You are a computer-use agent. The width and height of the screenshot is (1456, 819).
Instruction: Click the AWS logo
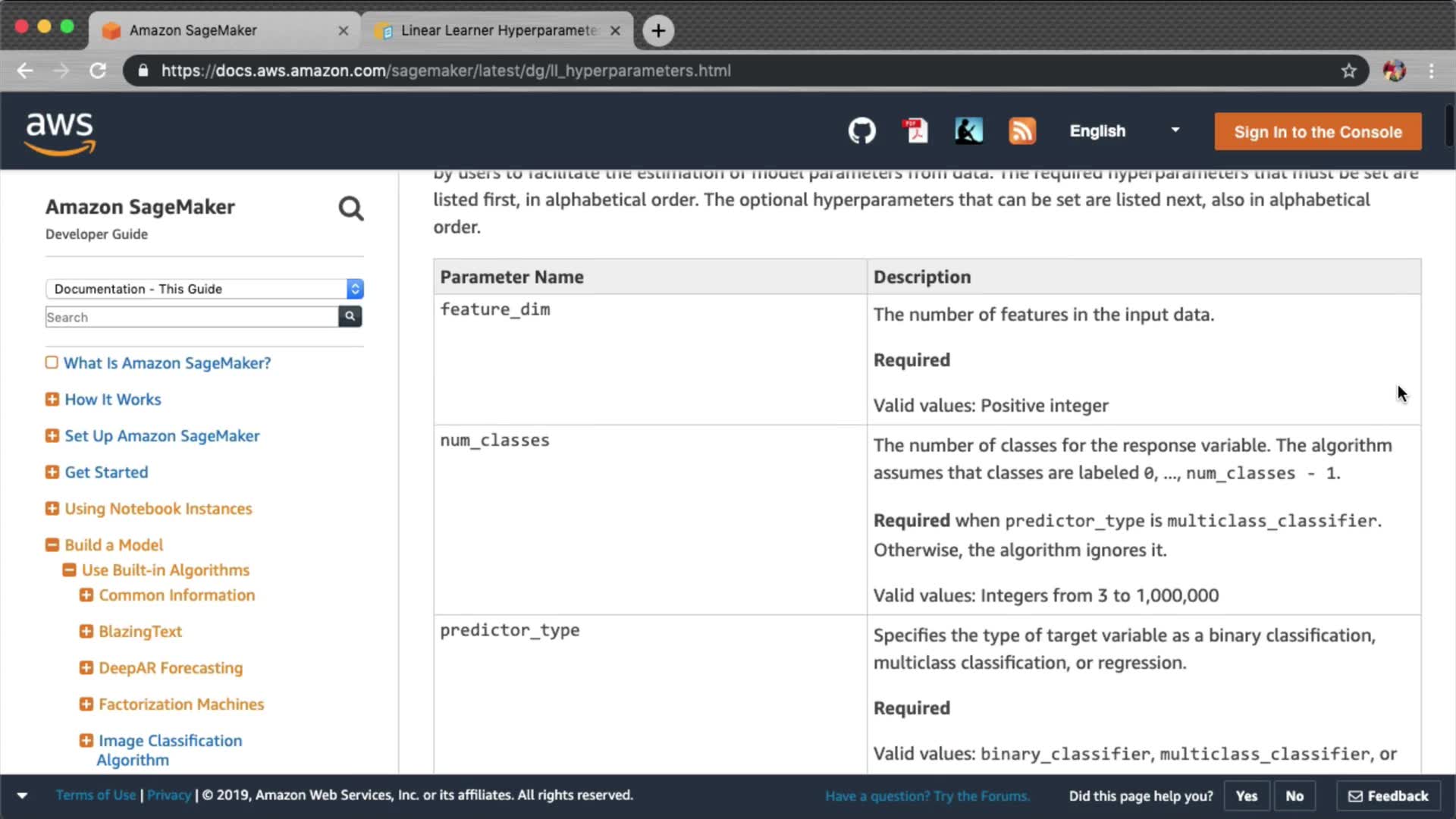pyautogui.click(x=61, y=133)
